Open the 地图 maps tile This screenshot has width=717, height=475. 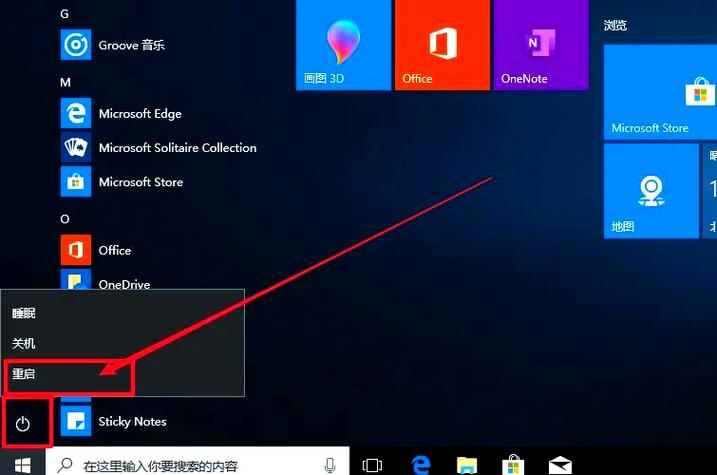coord(651,191)
